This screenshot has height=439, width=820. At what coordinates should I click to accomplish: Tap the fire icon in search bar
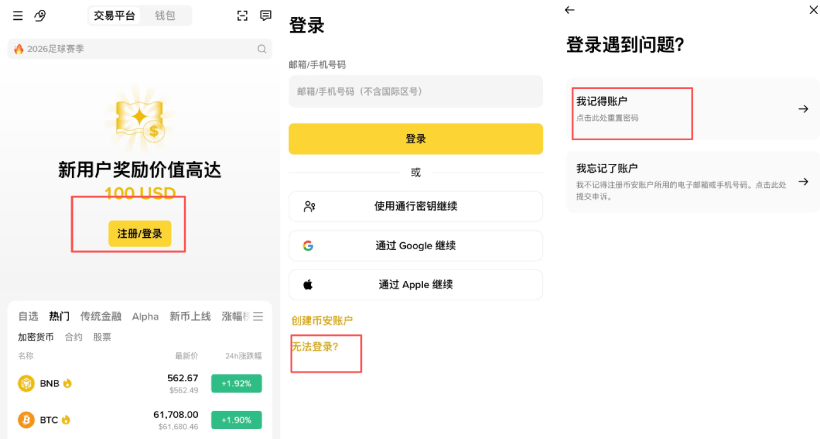(19, 49)
